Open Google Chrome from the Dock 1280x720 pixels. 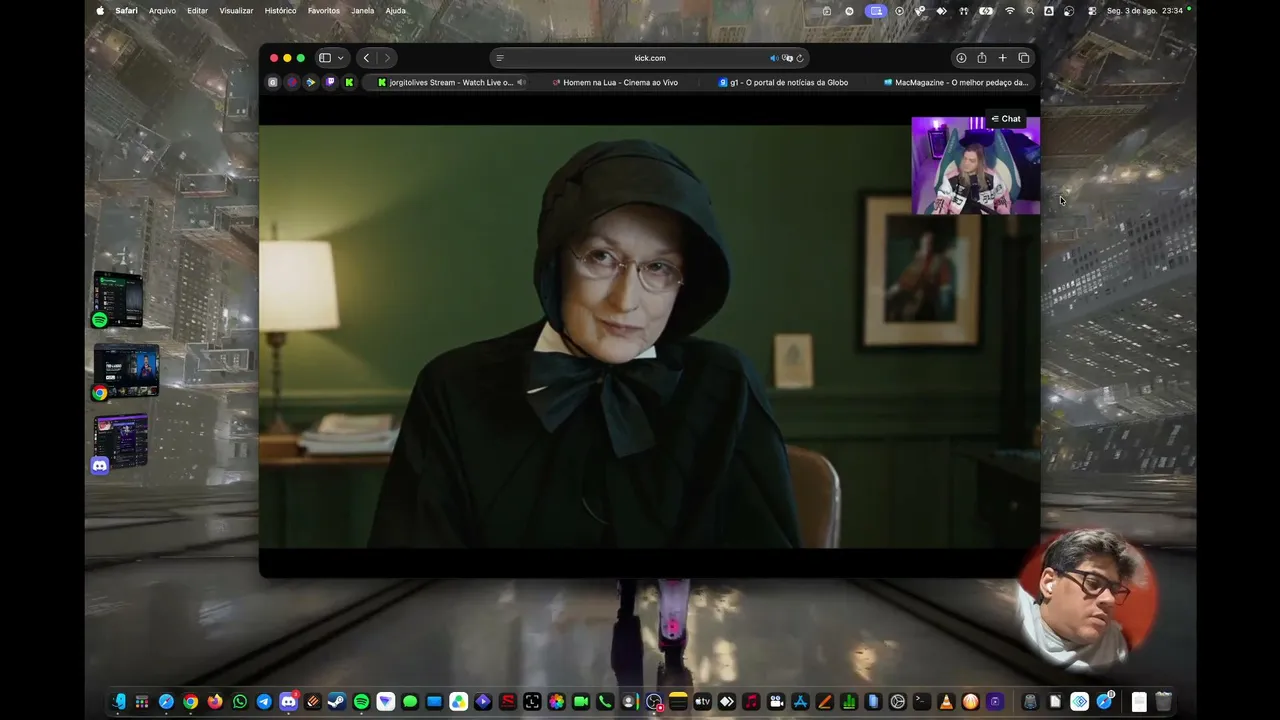(191, 702)
